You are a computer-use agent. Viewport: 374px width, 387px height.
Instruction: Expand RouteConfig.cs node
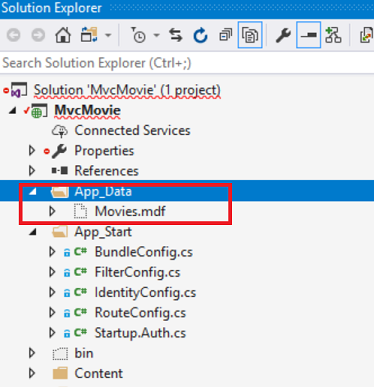point(52,313)
